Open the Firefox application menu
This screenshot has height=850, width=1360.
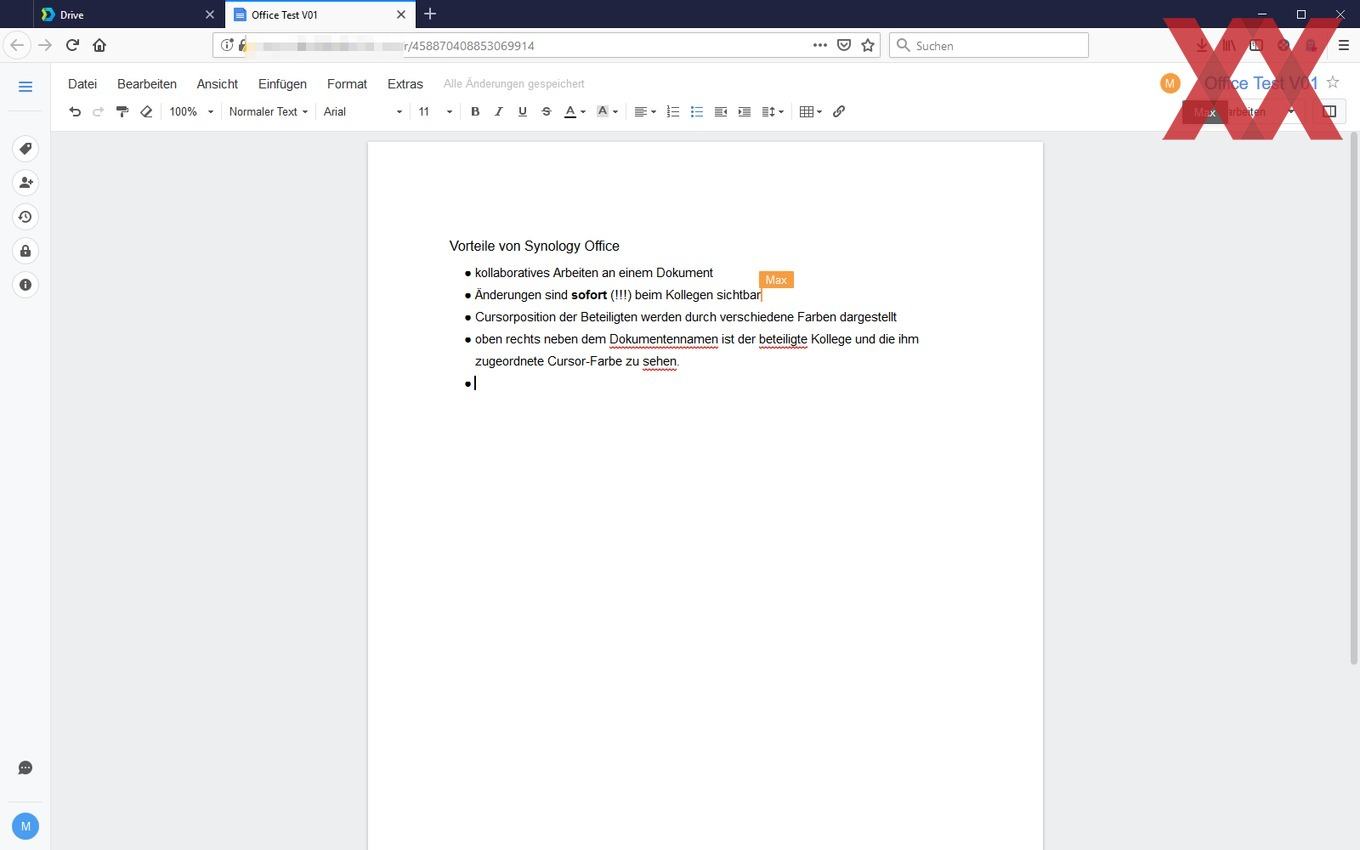(x=1343, y=45)
